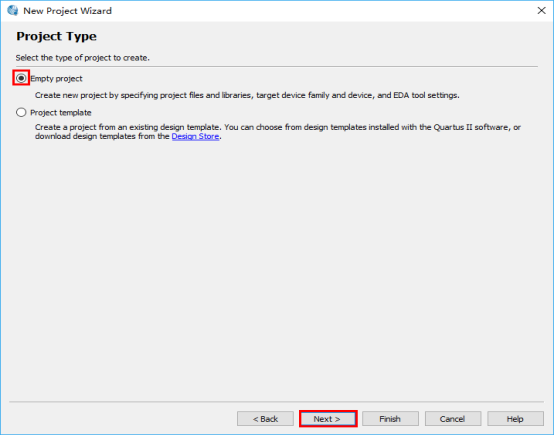
Task: Click the Project template description paragraph
Action: tap(278, 132)
